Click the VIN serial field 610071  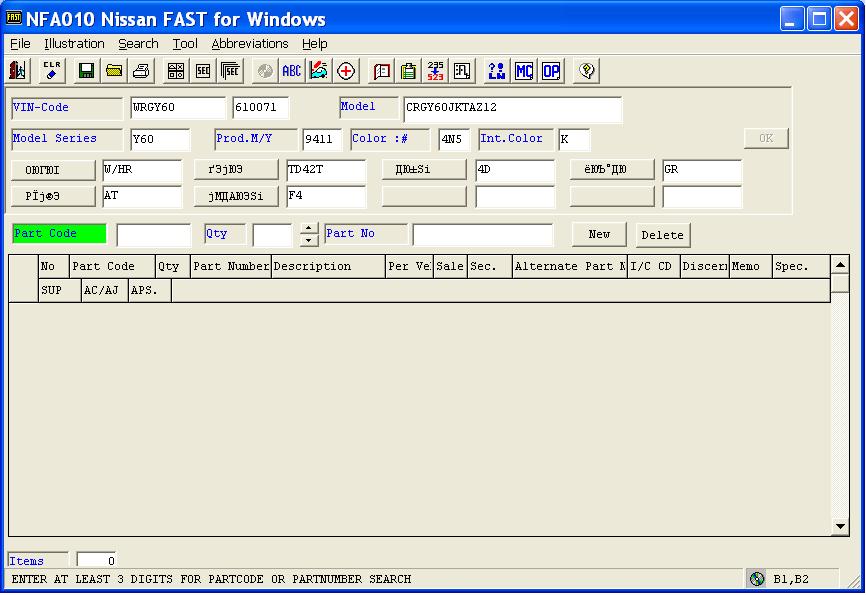click(261, 108)
